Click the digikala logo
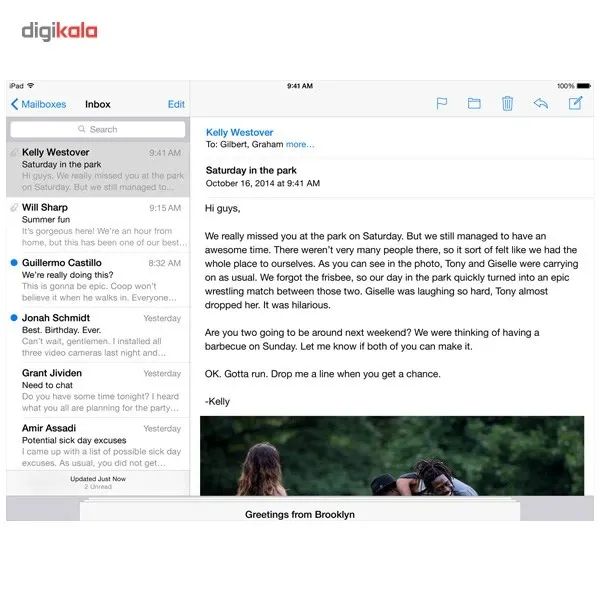This screenshot has height=600, width=600. (x=59, y=31)
